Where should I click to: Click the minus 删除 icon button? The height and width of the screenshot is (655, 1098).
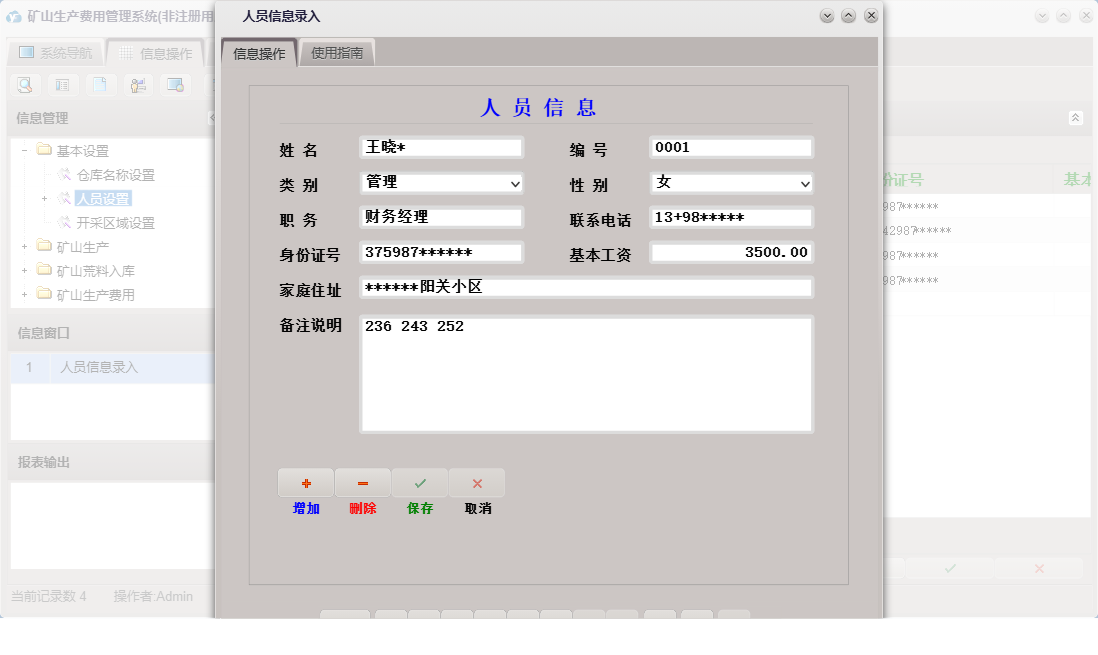tap(362, 482)
